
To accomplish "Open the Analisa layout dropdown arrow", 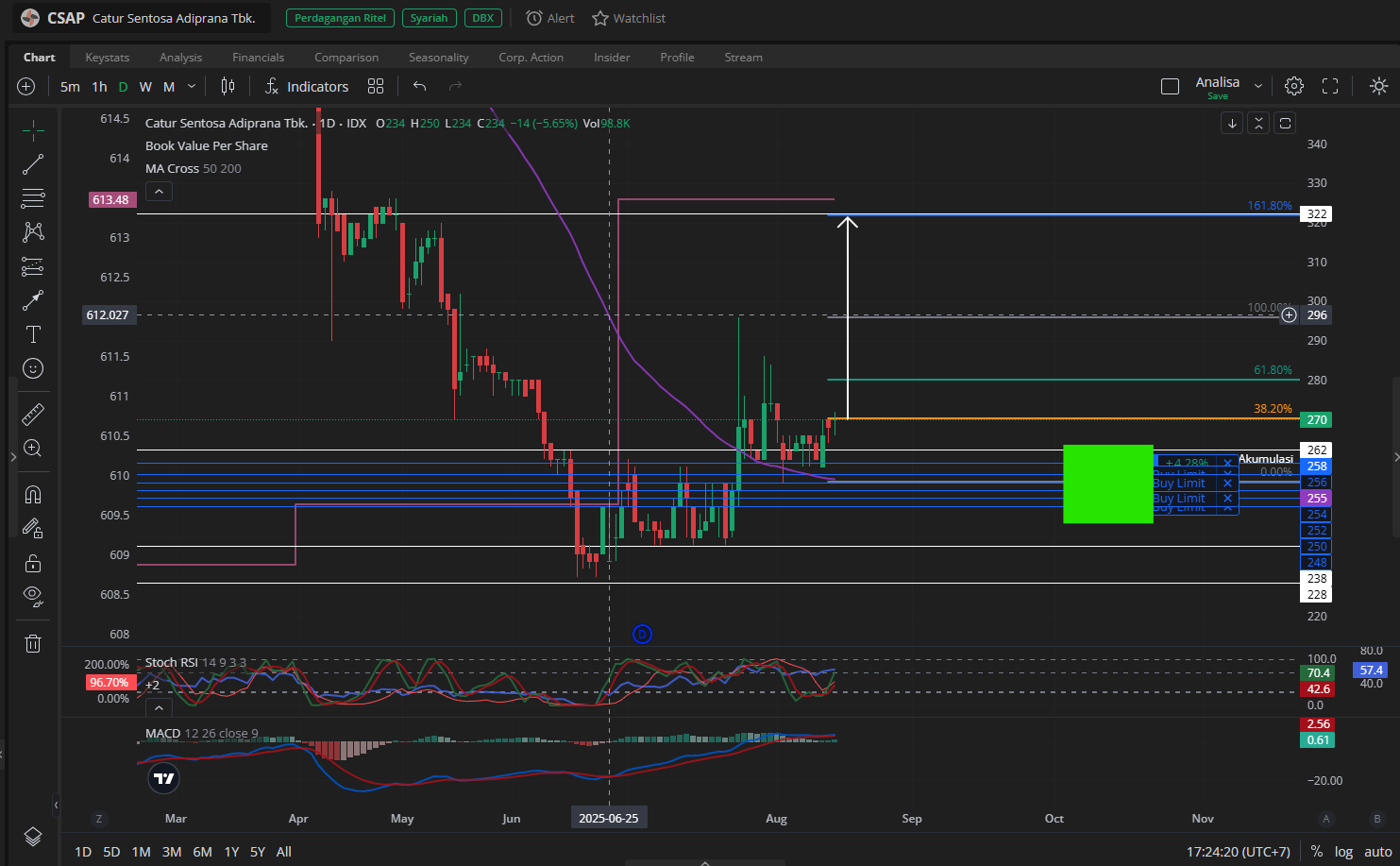I will pos(1257,86).
